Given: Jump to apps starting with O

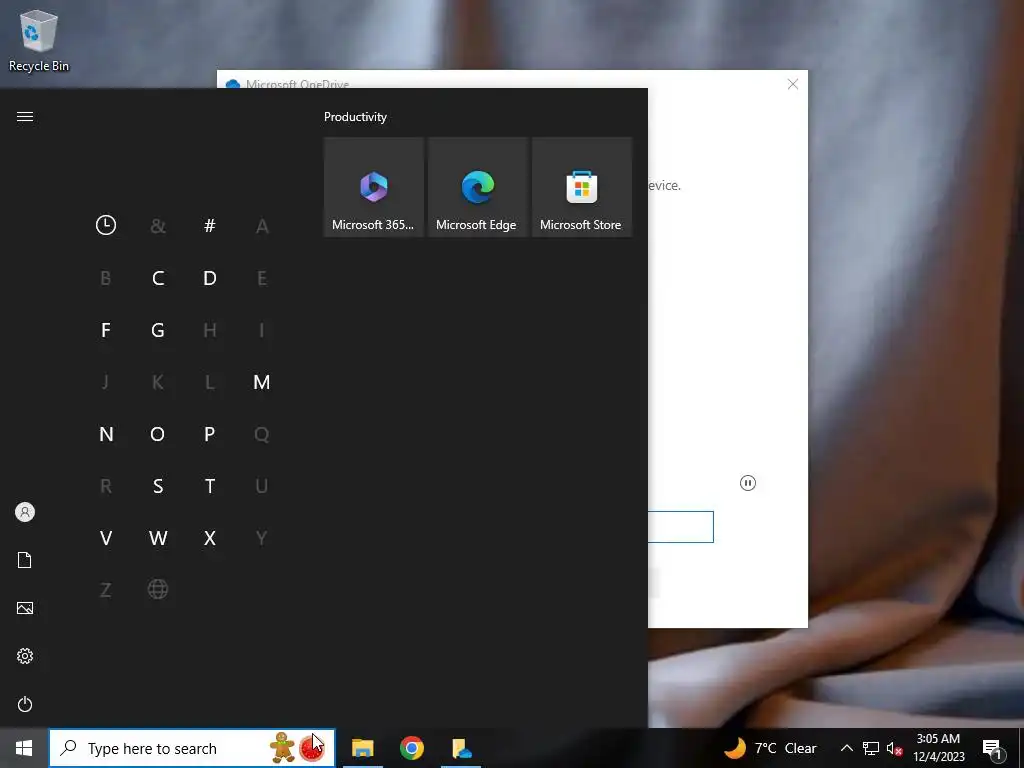Looking at the screenshot, I should (x=158, y=434).
